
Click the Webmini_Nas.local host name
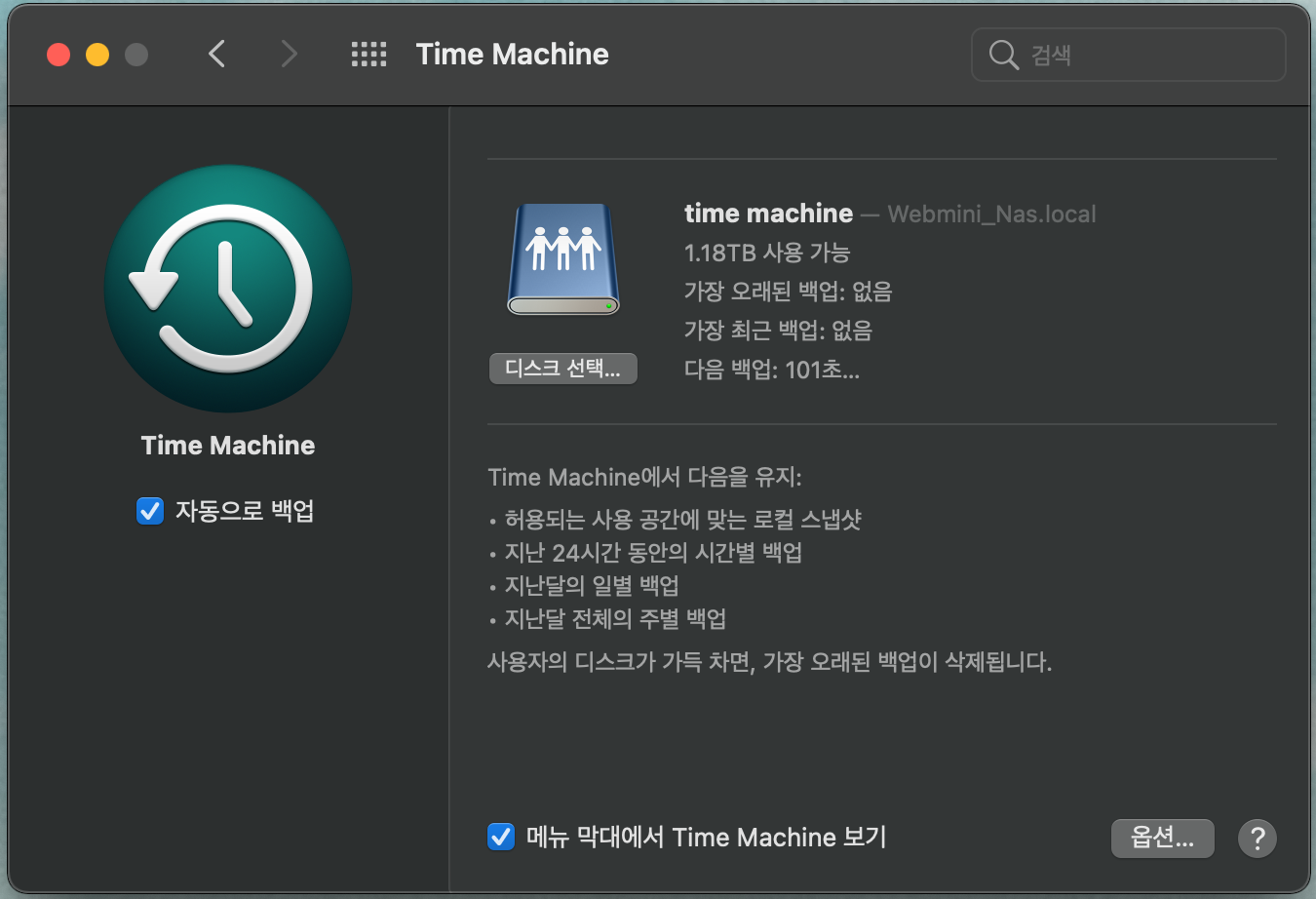[x=991, y=215]
